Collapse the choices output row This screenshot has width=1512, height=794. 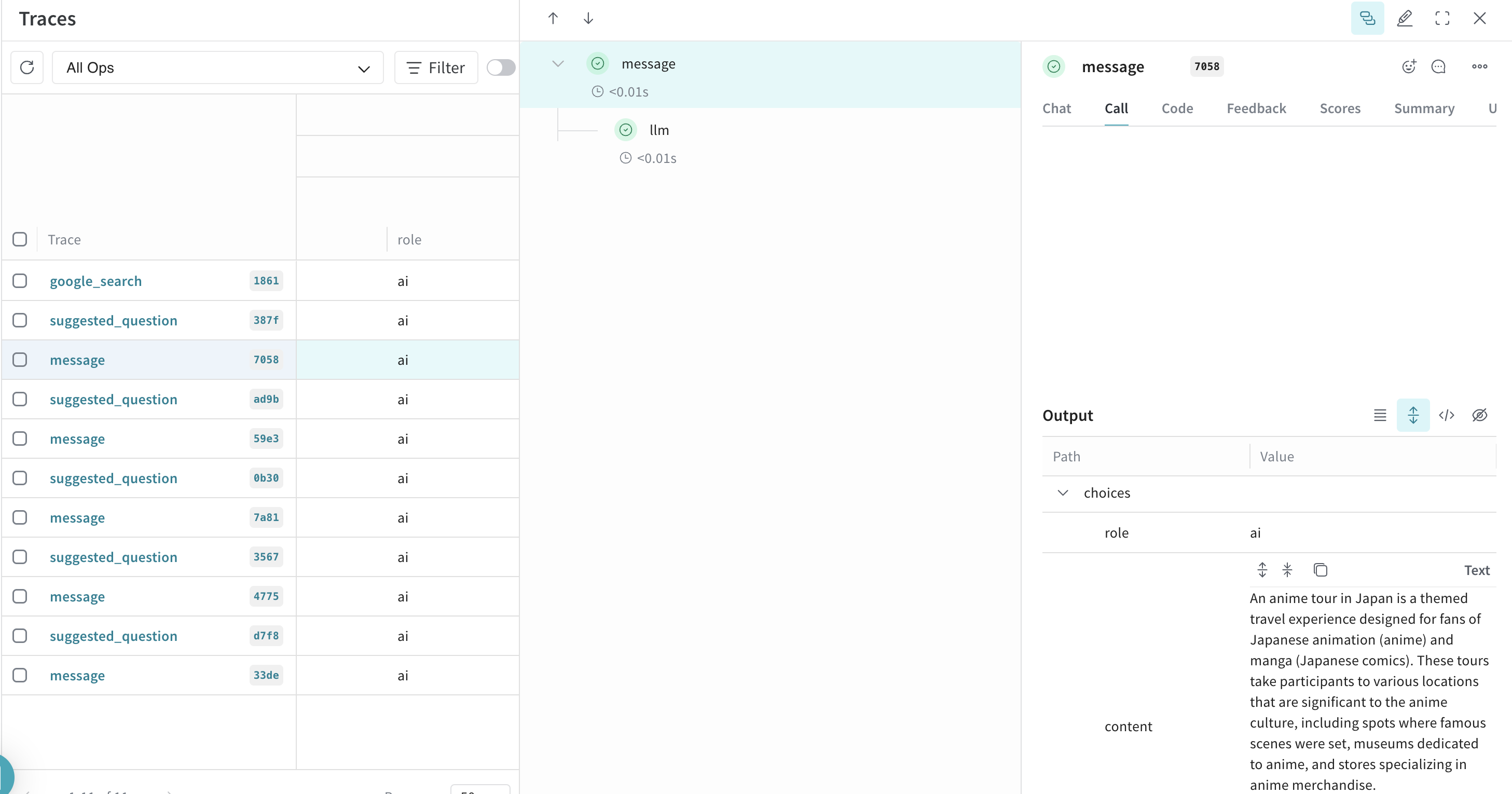pyautogui.click(x=1062, y=493)
